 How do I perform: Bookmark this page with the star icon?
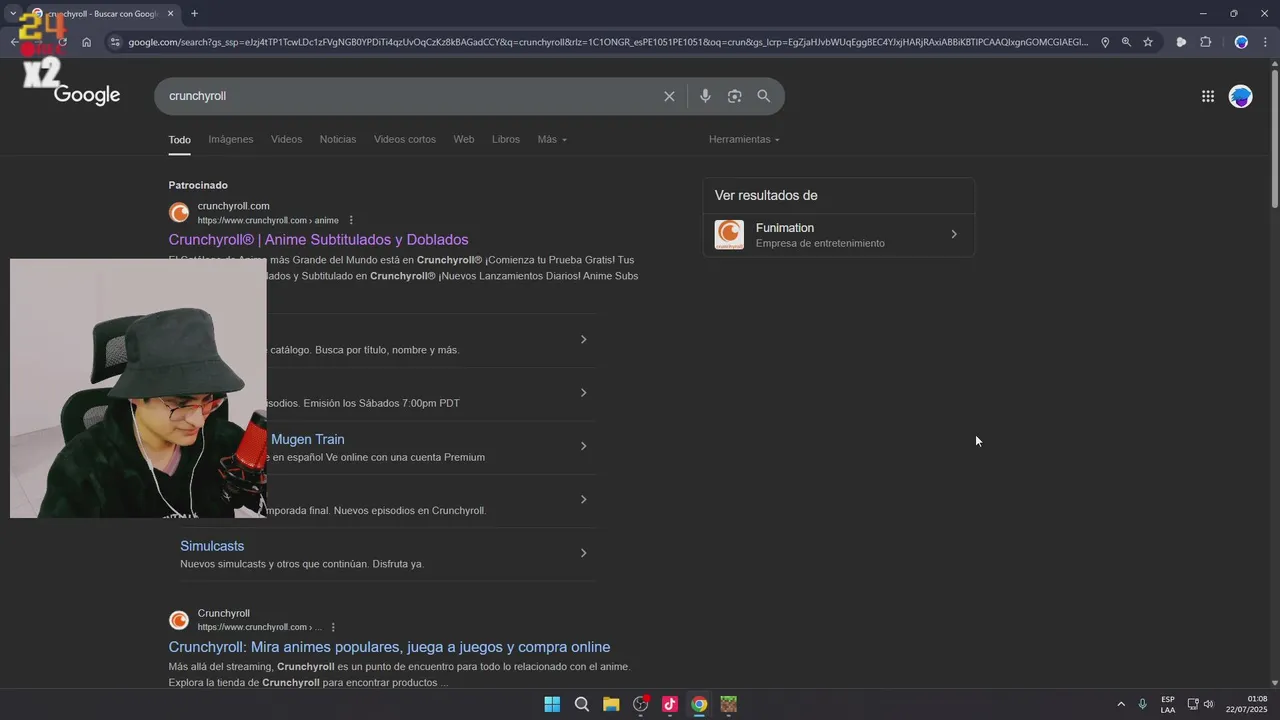point(1148,42)
